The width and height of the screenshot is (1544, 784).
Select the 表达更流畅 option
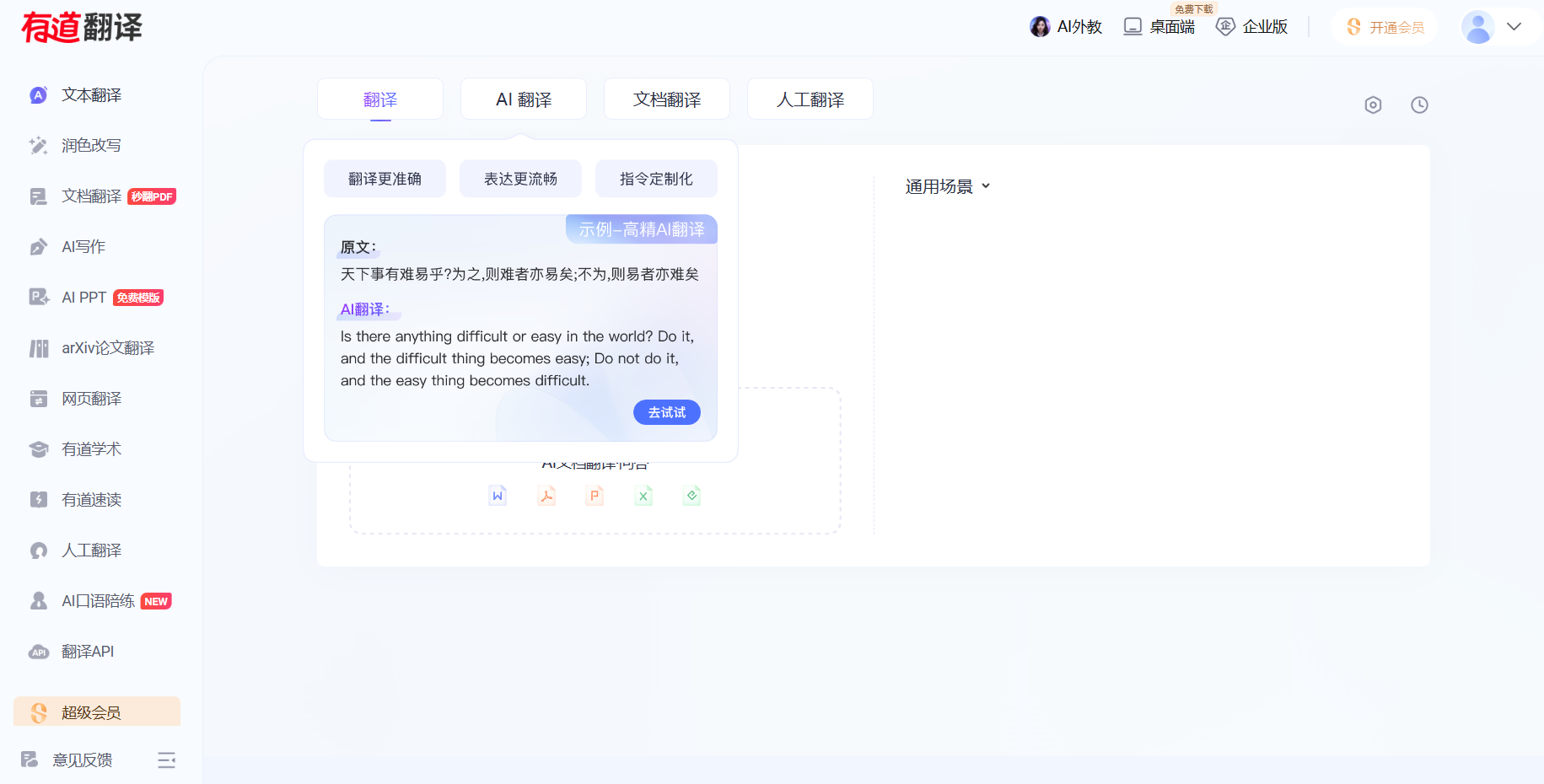click(x=520, y=179)
